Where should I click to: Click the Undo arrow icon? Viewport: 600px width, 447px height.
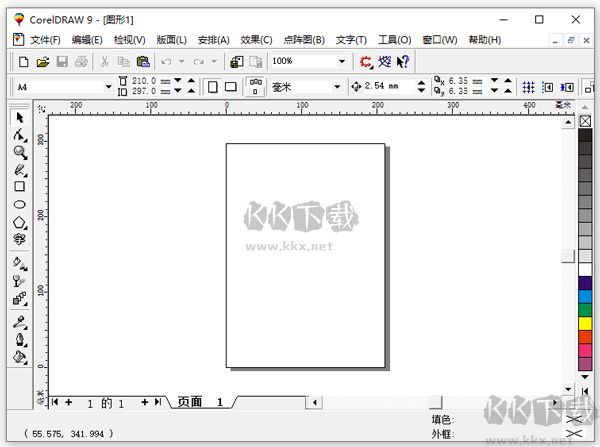coord(166,62)
